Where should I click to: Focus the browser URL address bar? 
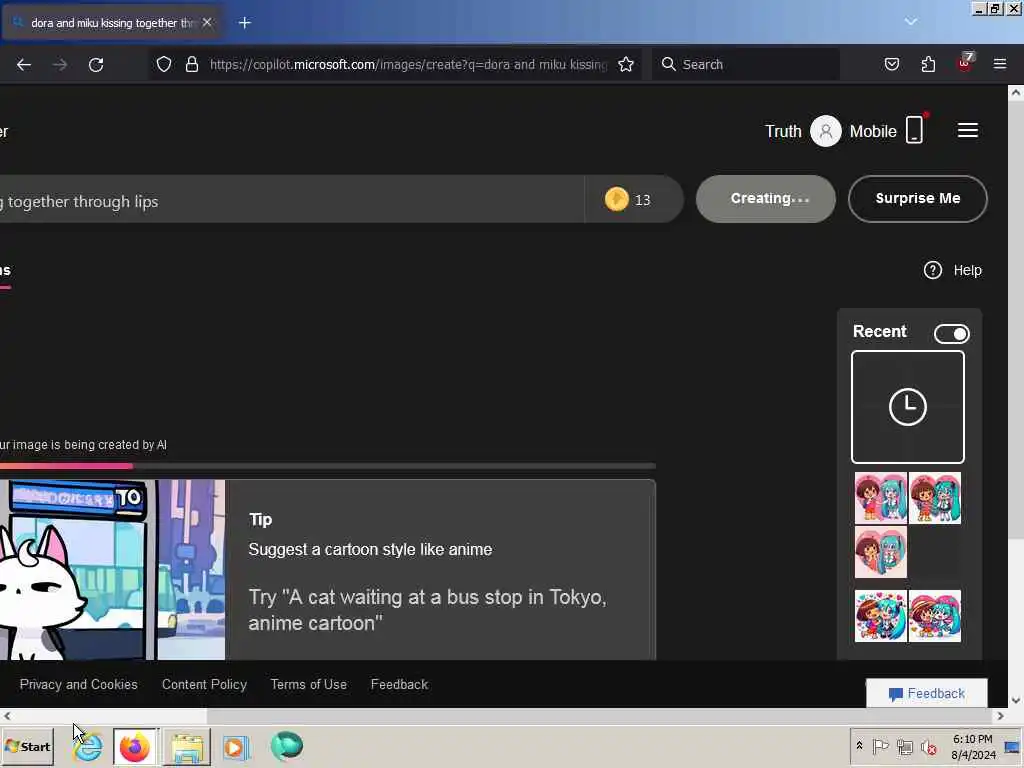coord(408,64)
